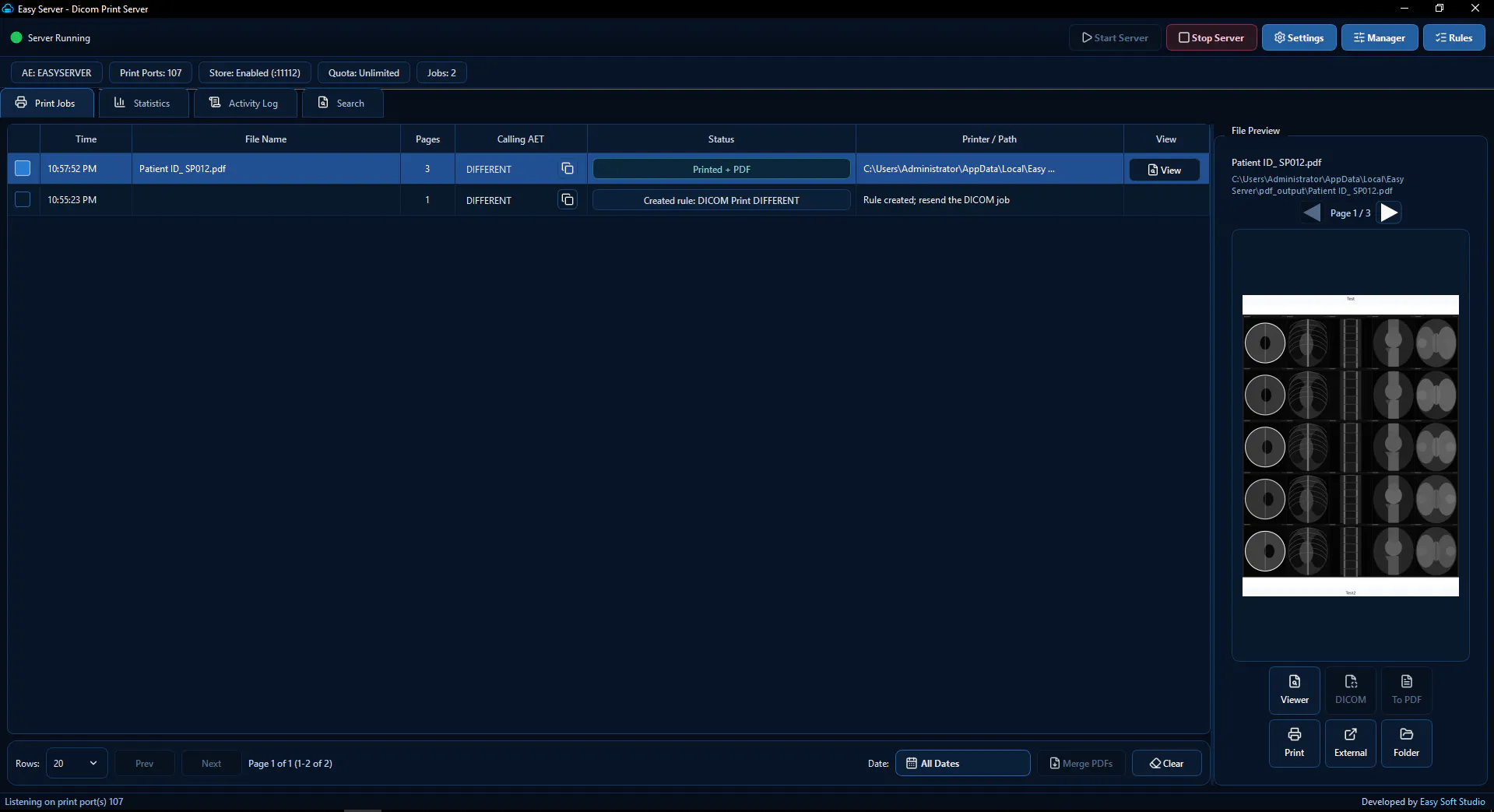
Task: Open the output Folder
Action: pos(1407,743)
